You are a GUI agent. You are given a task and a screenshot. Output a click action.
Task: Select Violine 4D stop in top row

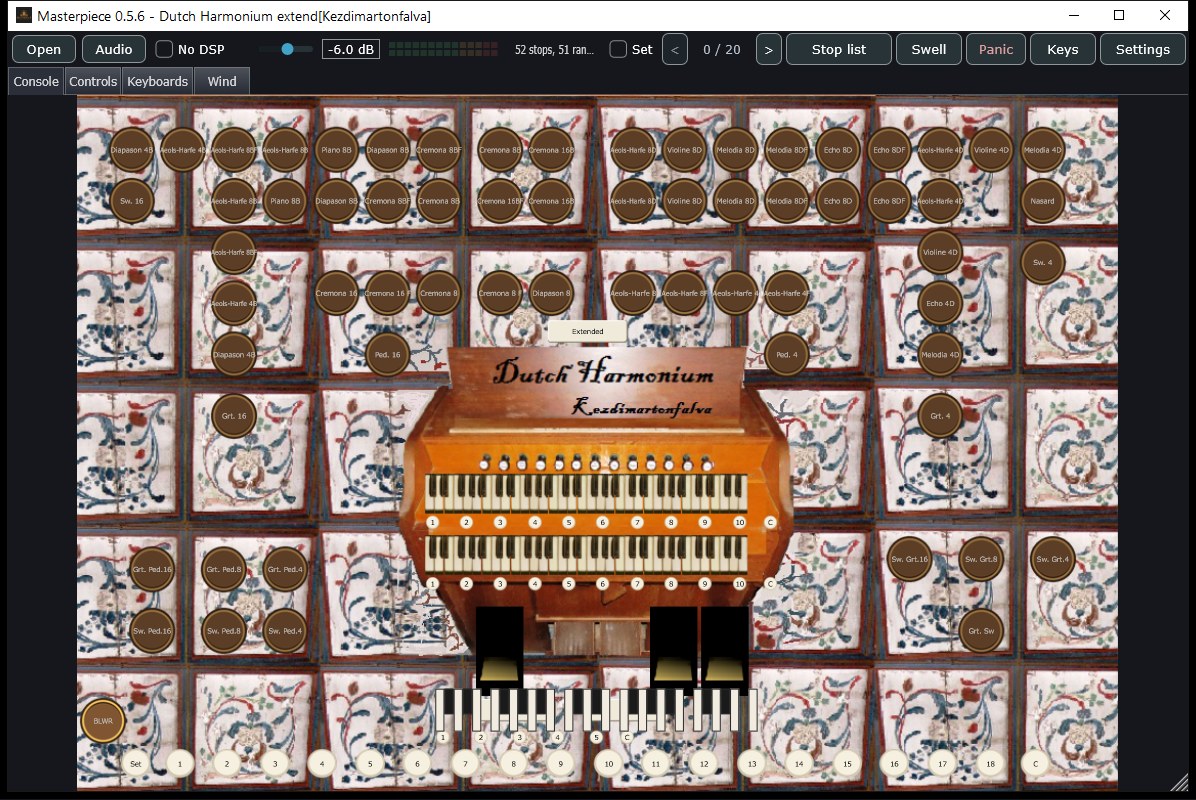[992, 150]
